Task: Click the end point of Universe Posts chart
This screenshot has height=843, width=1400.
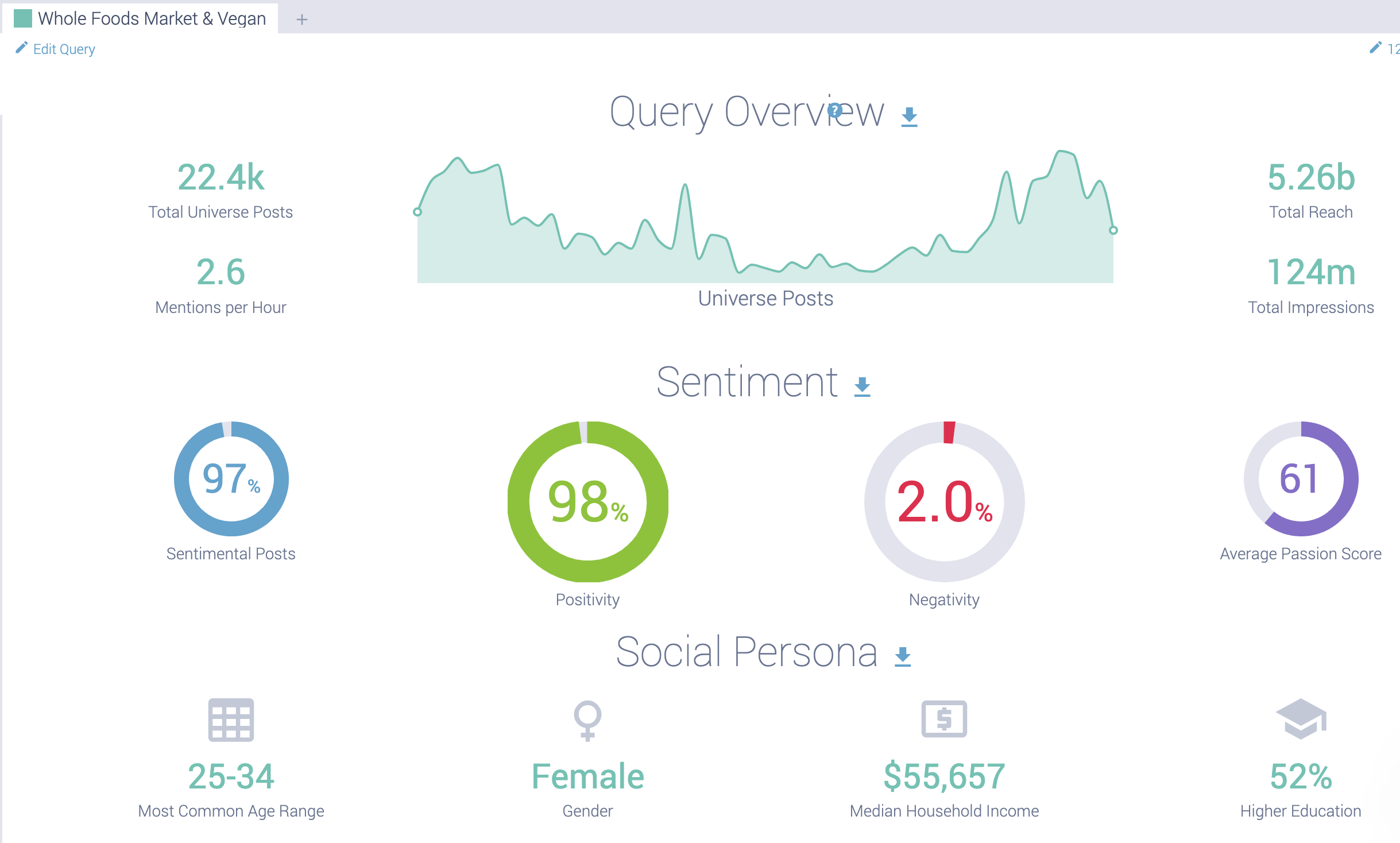Action: [x=1113, y=230]
